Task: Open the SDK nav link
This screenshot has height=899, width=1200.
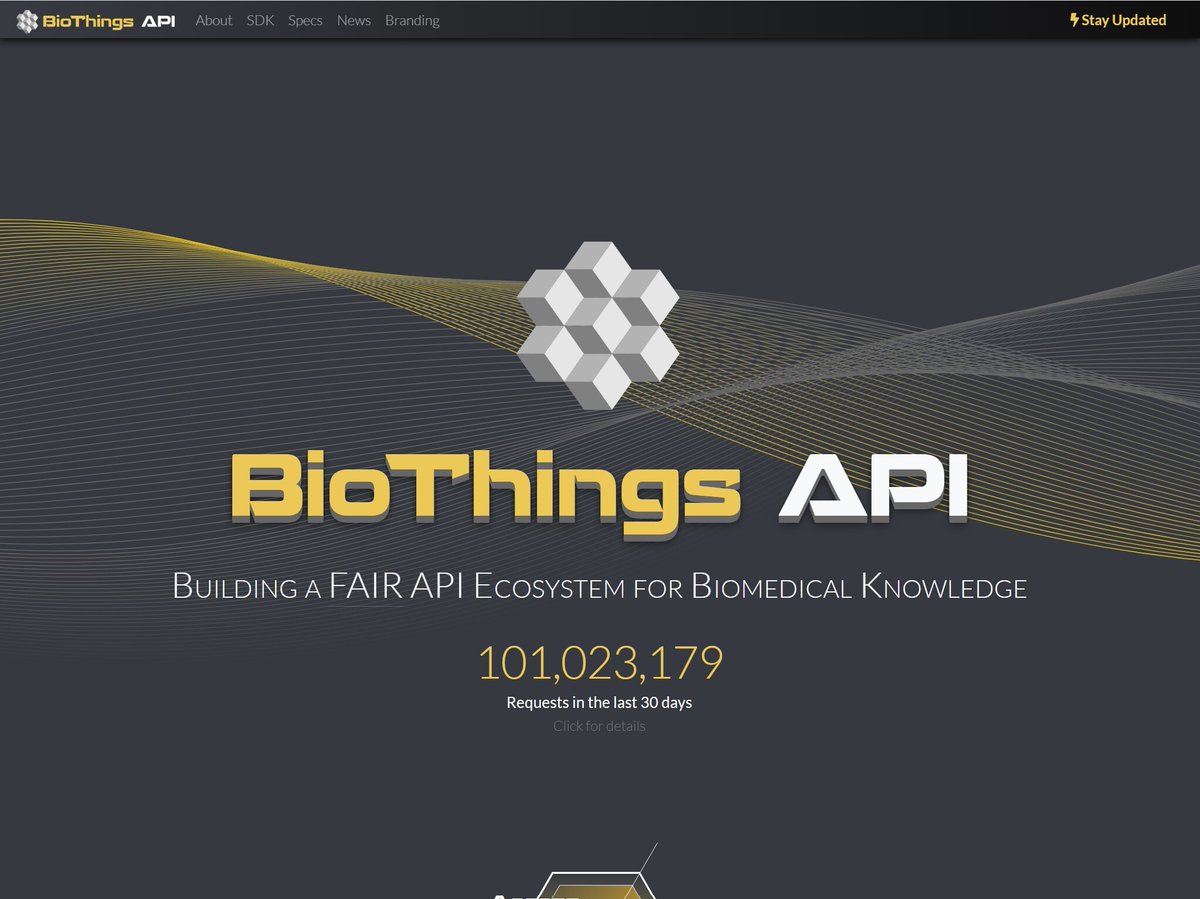Action: (x=260, y=20)
